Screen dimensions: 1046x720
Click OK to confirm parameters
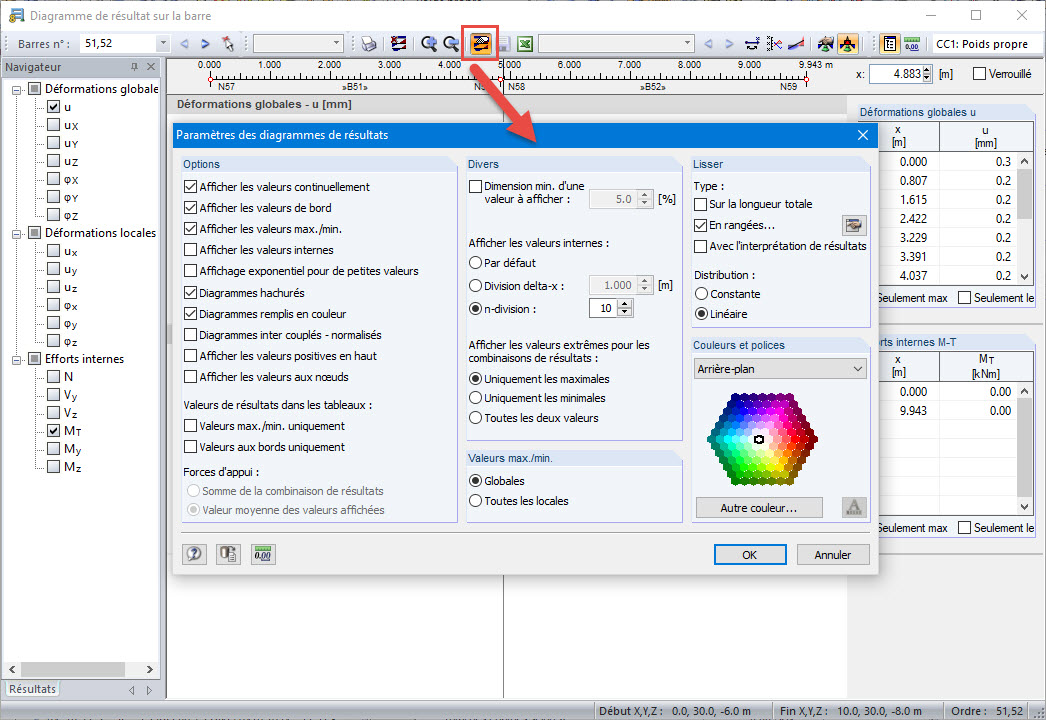[x=750, y=555]
